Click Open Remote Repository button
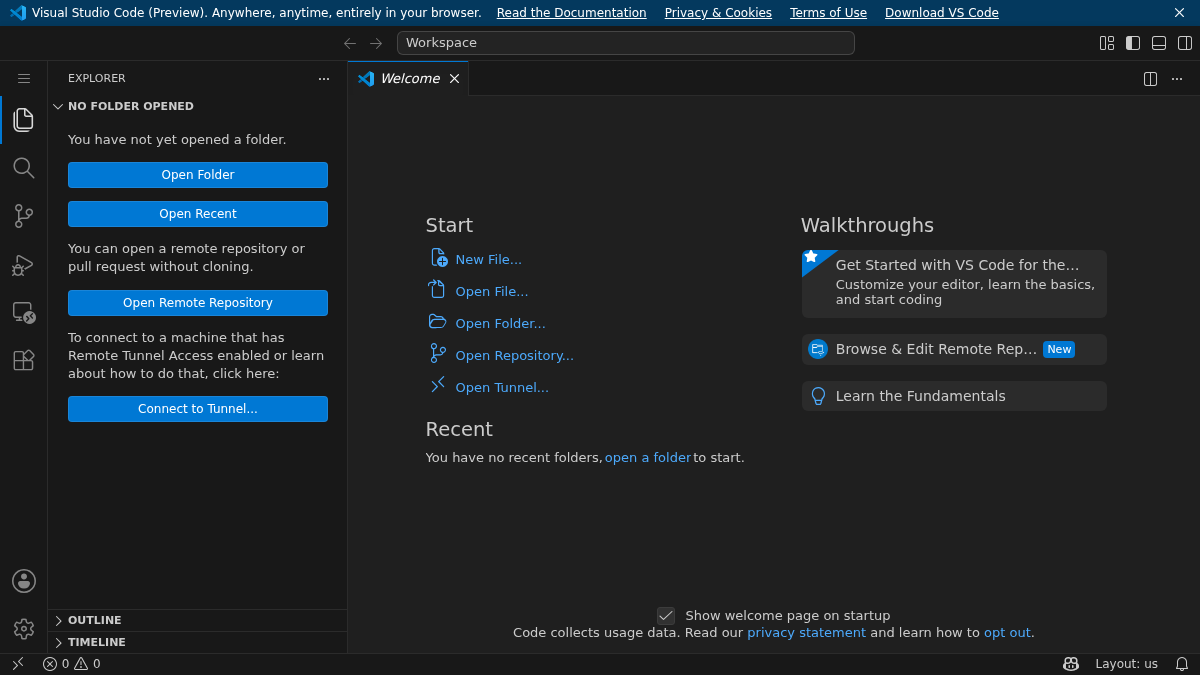 (198, 303)
